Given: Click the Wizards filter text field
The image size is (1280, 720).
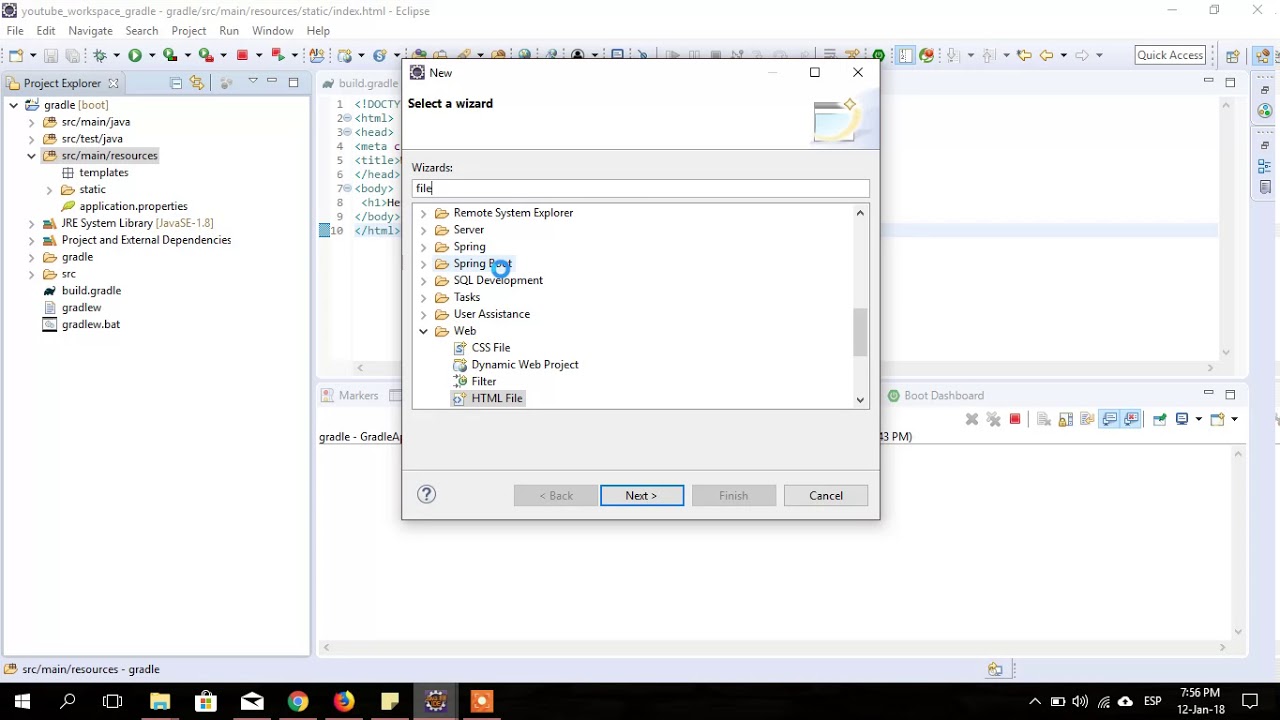Looking at the screenshot, I should 641,188.
